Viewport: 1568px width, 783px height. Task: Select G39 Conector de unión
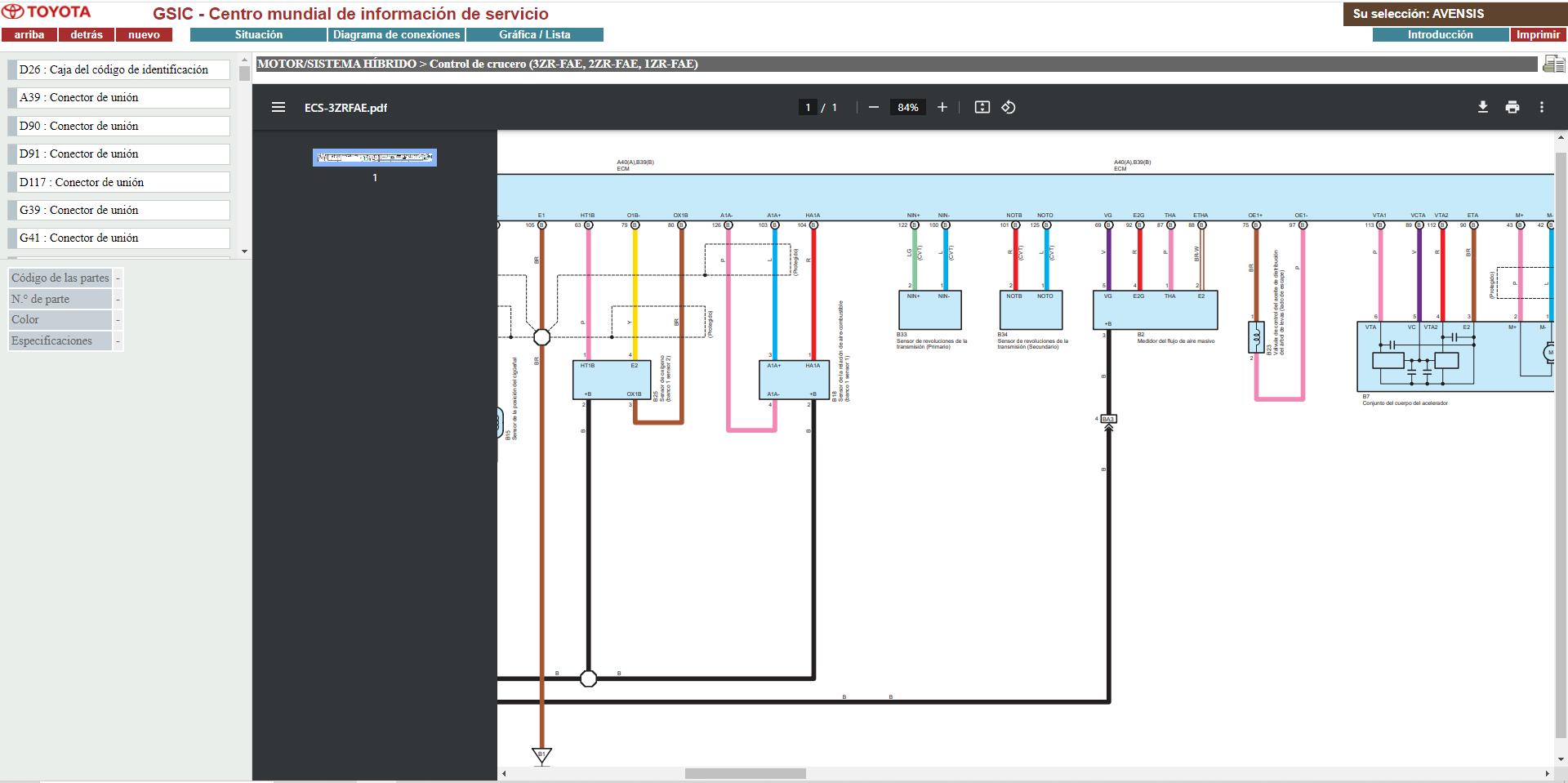[119, 211]
